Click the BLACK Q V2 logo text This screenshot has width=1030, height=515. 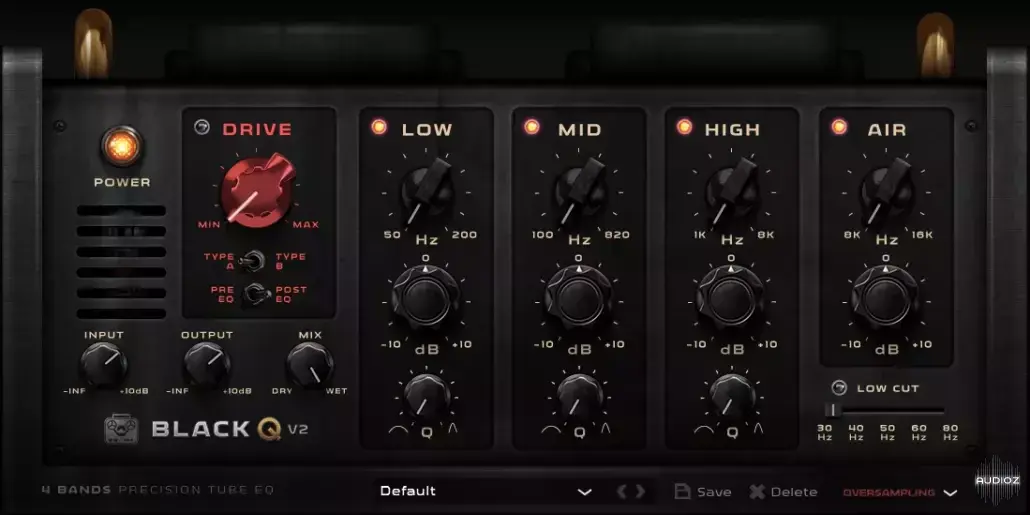point(230,429)
